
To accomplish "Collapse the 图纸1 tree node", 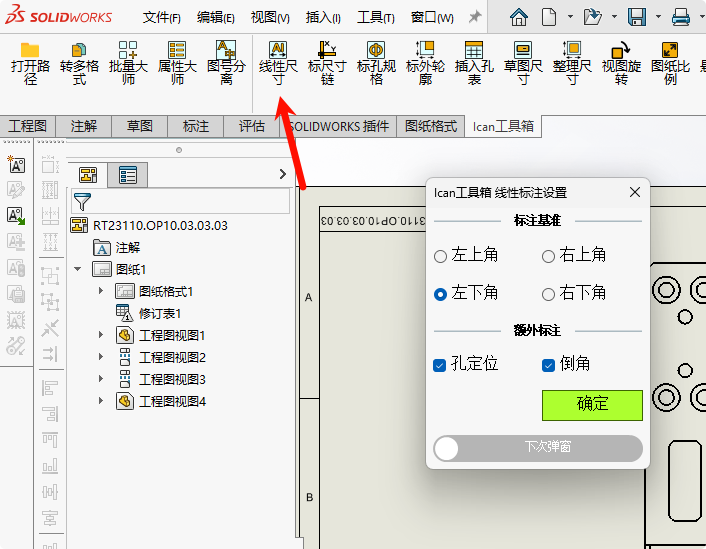I will click(78, 269).
